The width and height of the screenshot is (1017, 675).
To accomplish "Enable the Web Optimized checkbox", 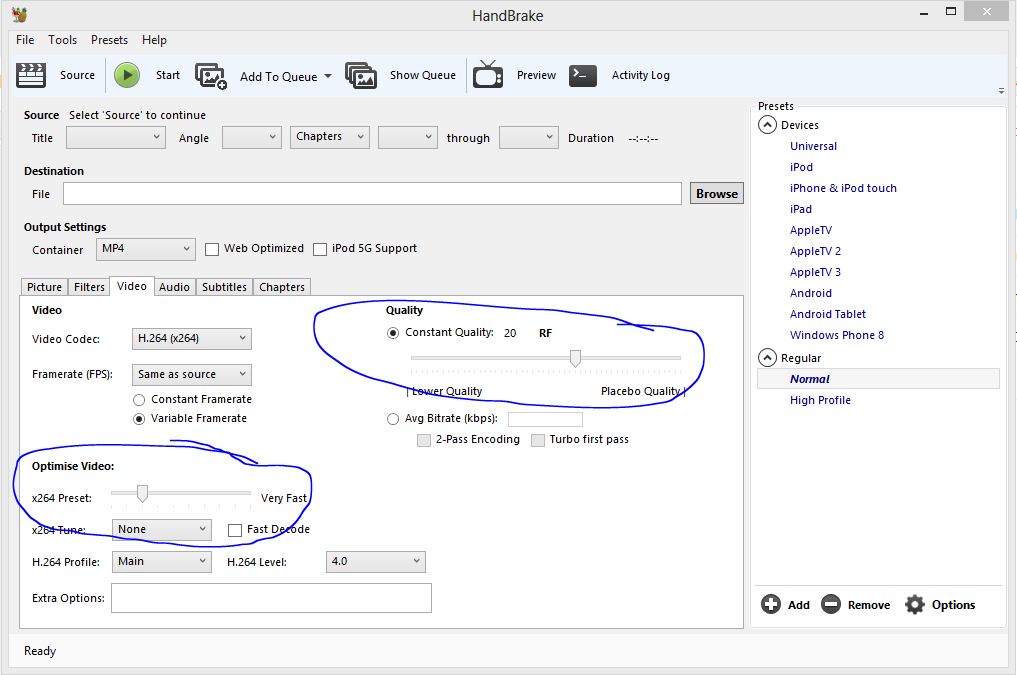I will (212, 249).
